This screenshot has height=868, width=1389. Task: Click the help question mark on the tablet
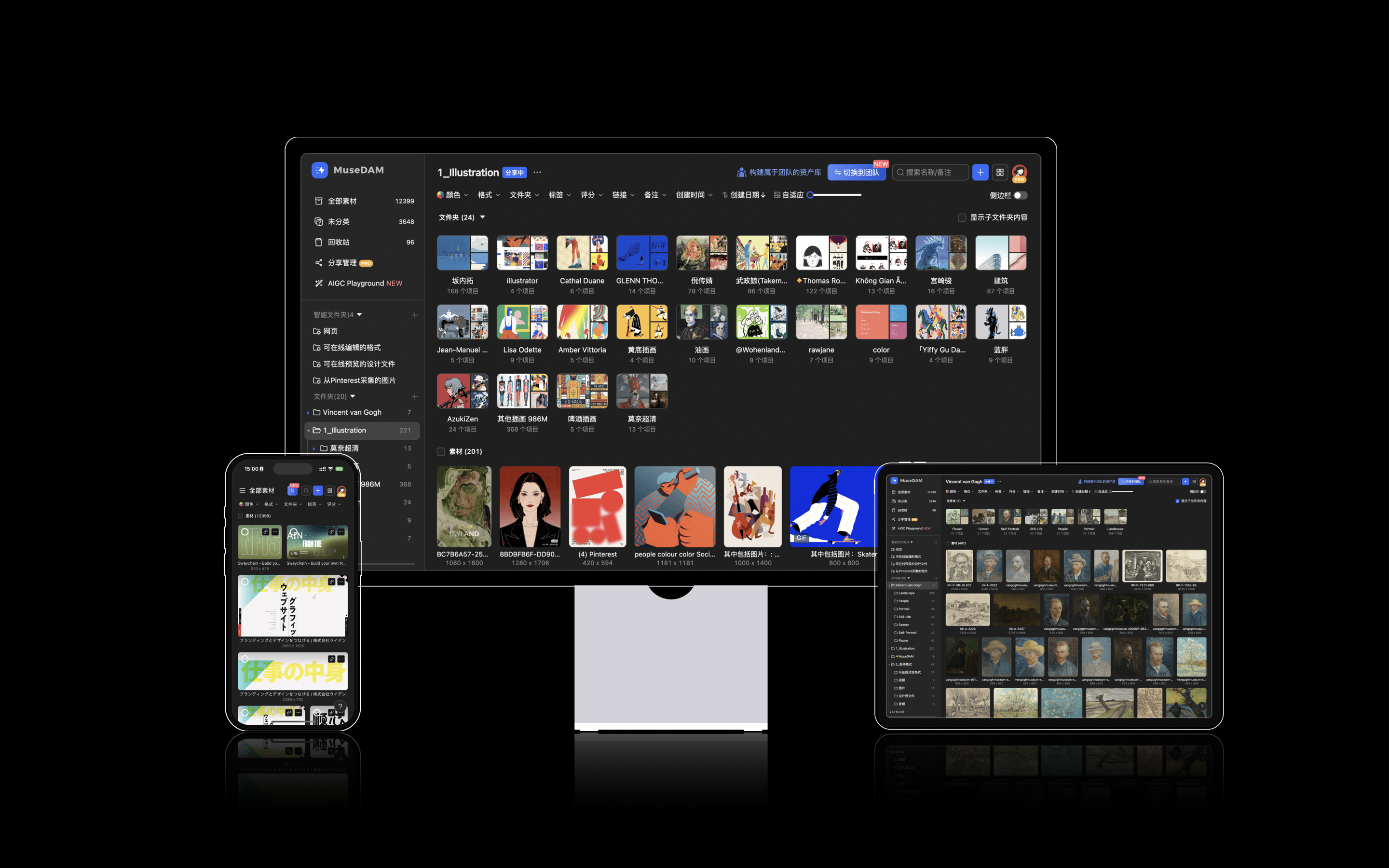[1202, 706]
